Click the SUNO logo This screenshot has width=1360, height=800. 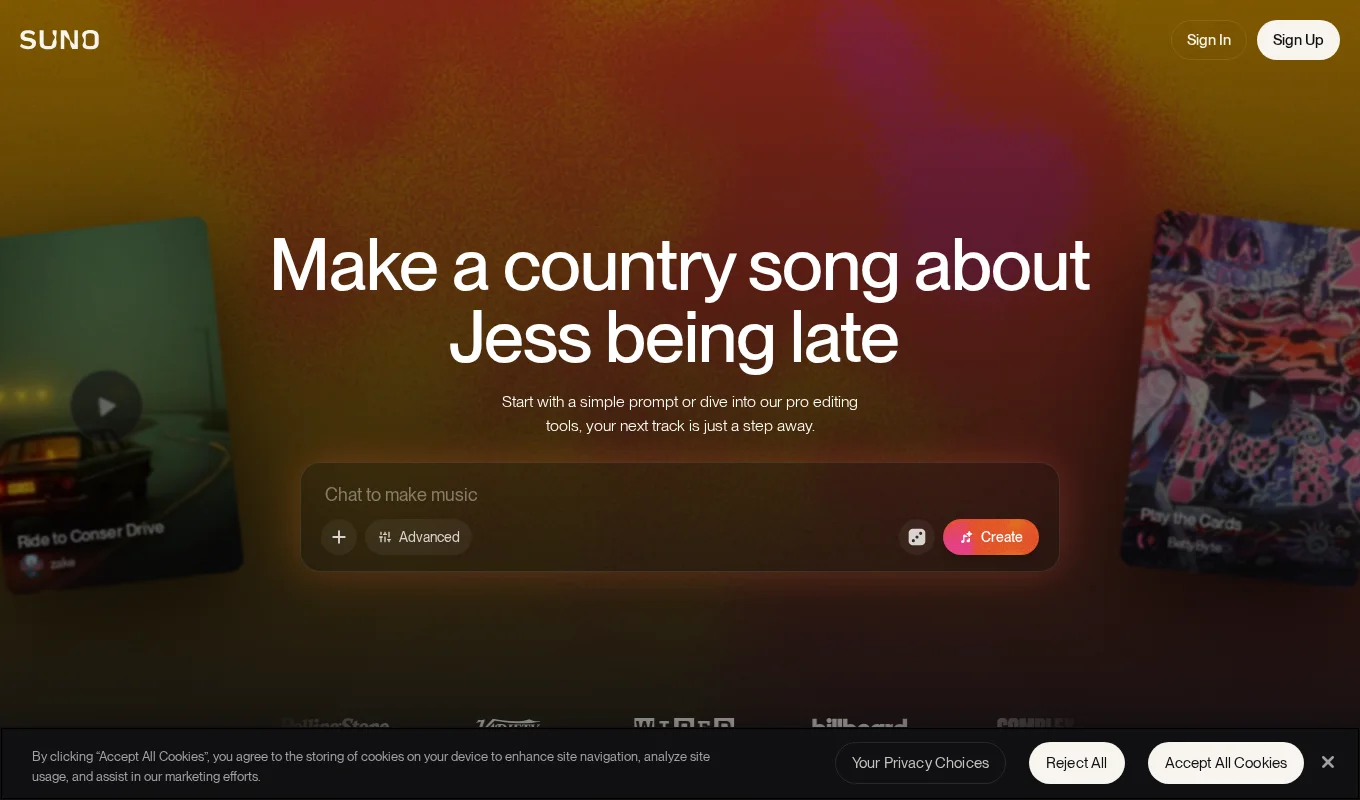point(59,40)
